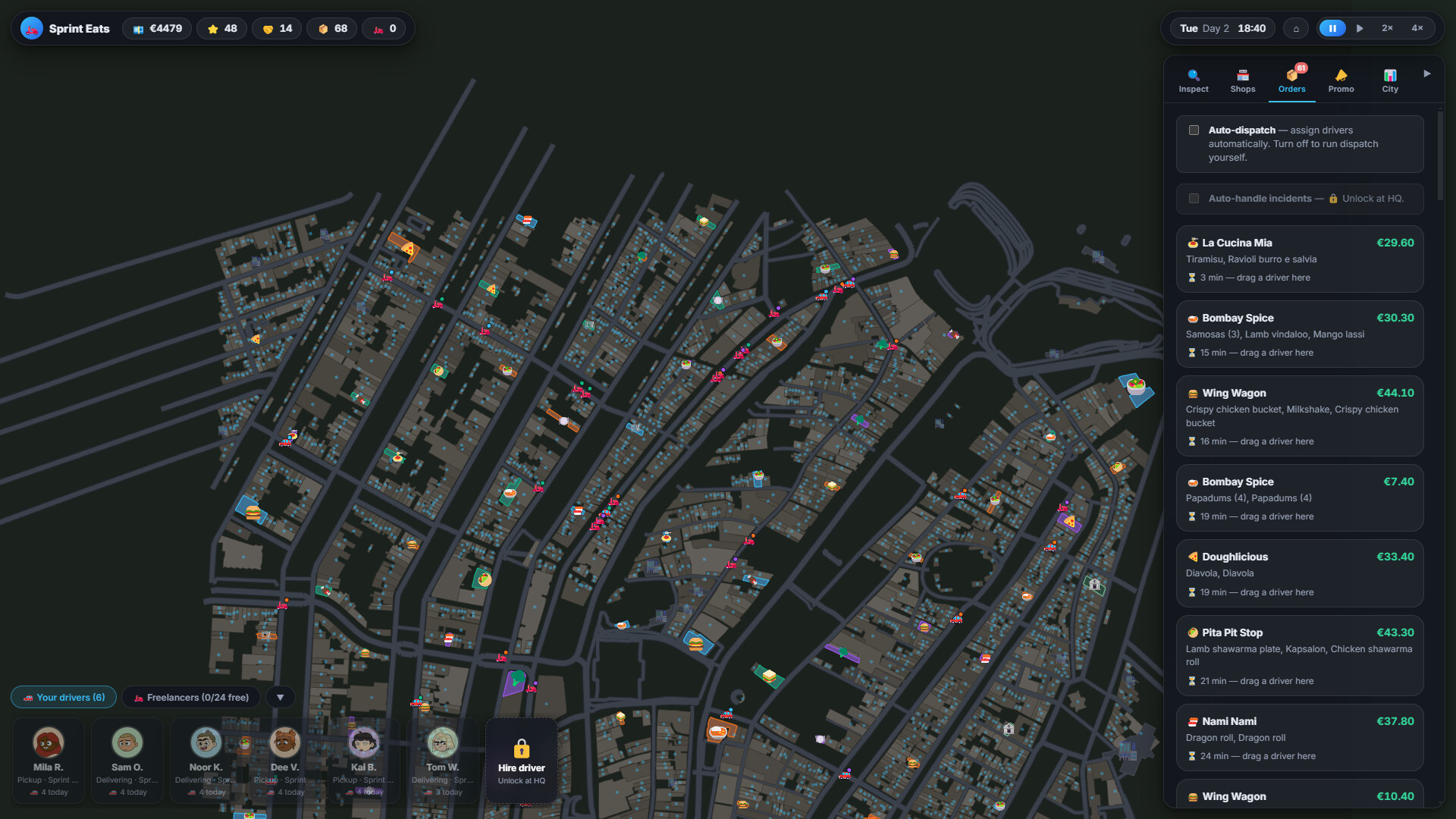Switch to the Orders tab
The image size is (1456, 819).
click(x=1292, y=81)
